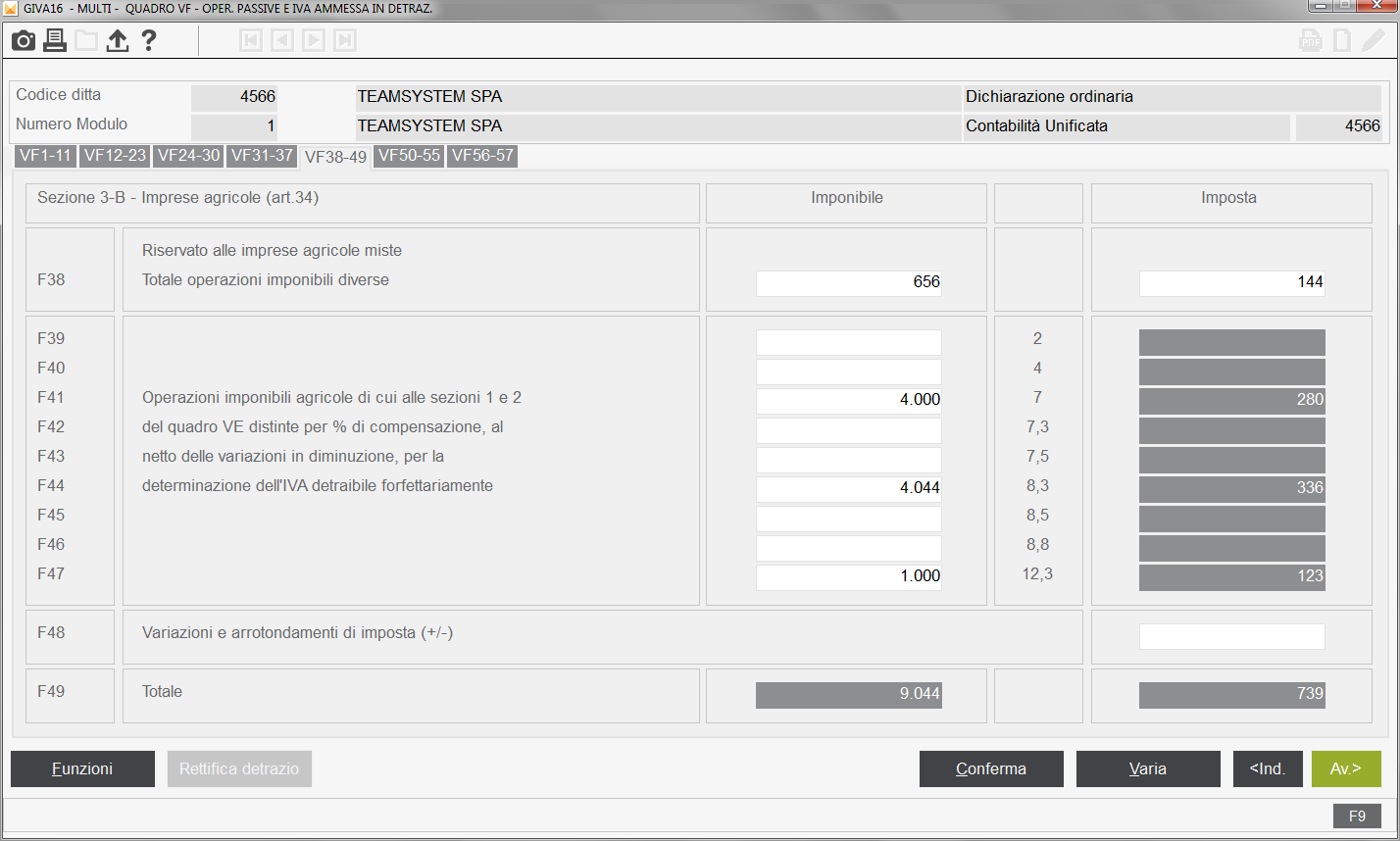1400x841 pixels.
Task: Switch to the VF1-11 tab
Action: pos(45,156)
